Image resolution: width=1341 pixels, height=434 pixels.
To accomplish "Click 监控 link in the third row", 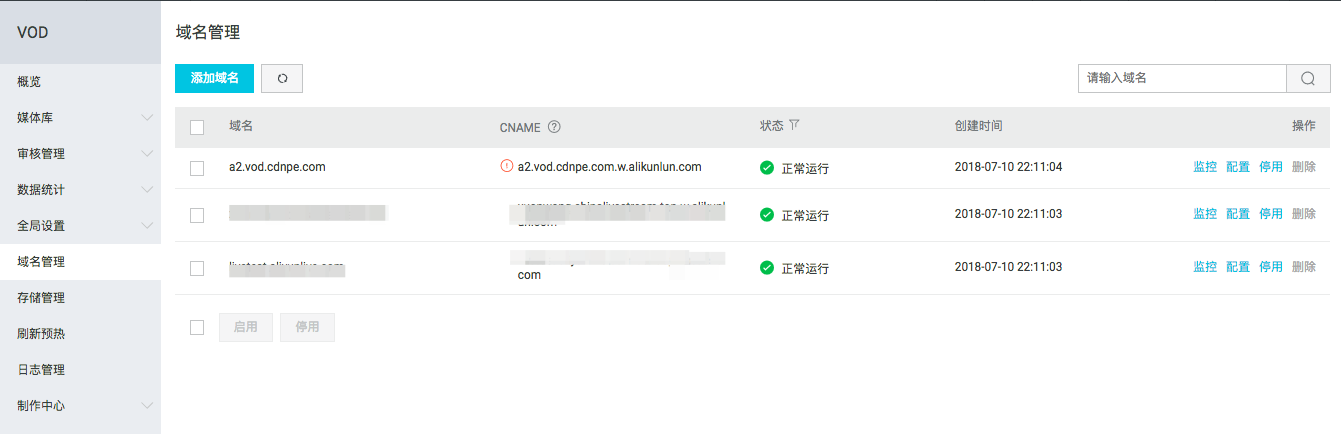I will pos(1205,267).
